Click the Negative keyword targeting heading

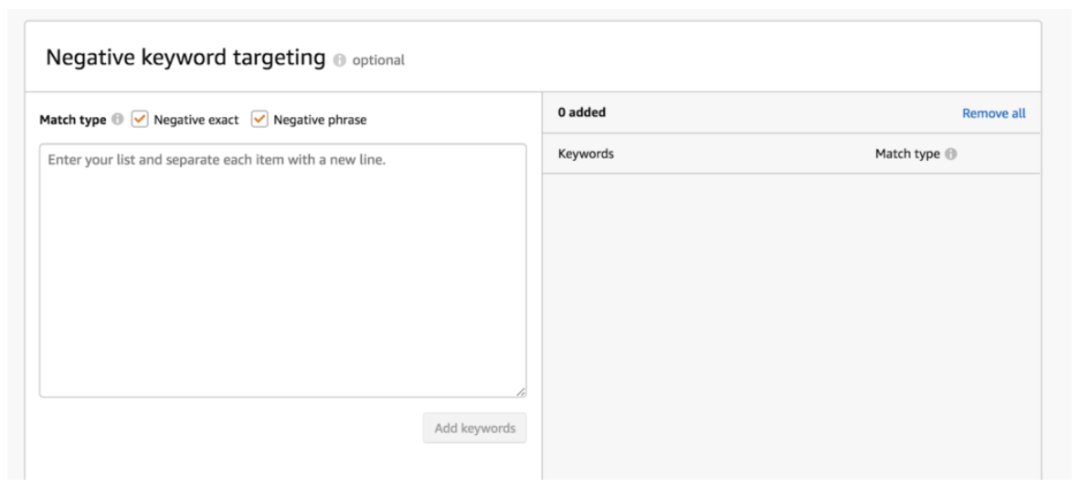coord(186,58)
